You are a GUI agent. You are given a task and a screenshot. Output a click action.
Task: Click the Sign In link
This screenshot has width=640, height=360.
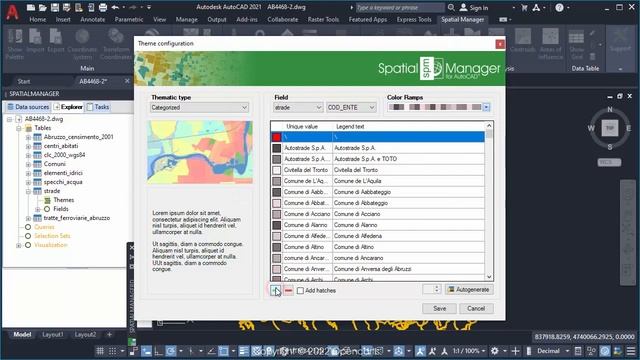474,7
